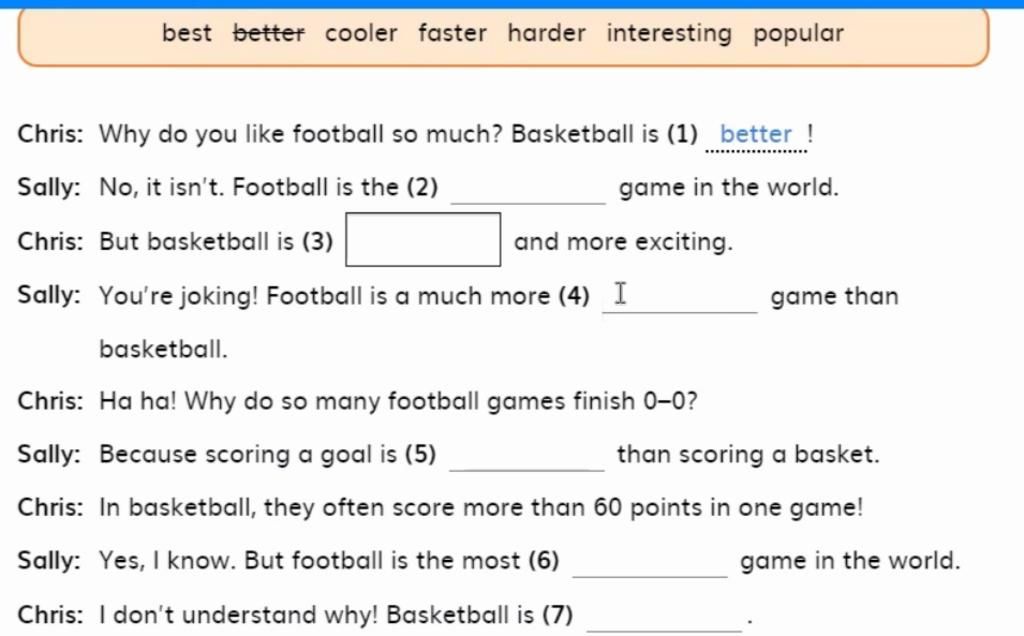Click blank (7) after 'Basketball is'

(x=665, y=617)
